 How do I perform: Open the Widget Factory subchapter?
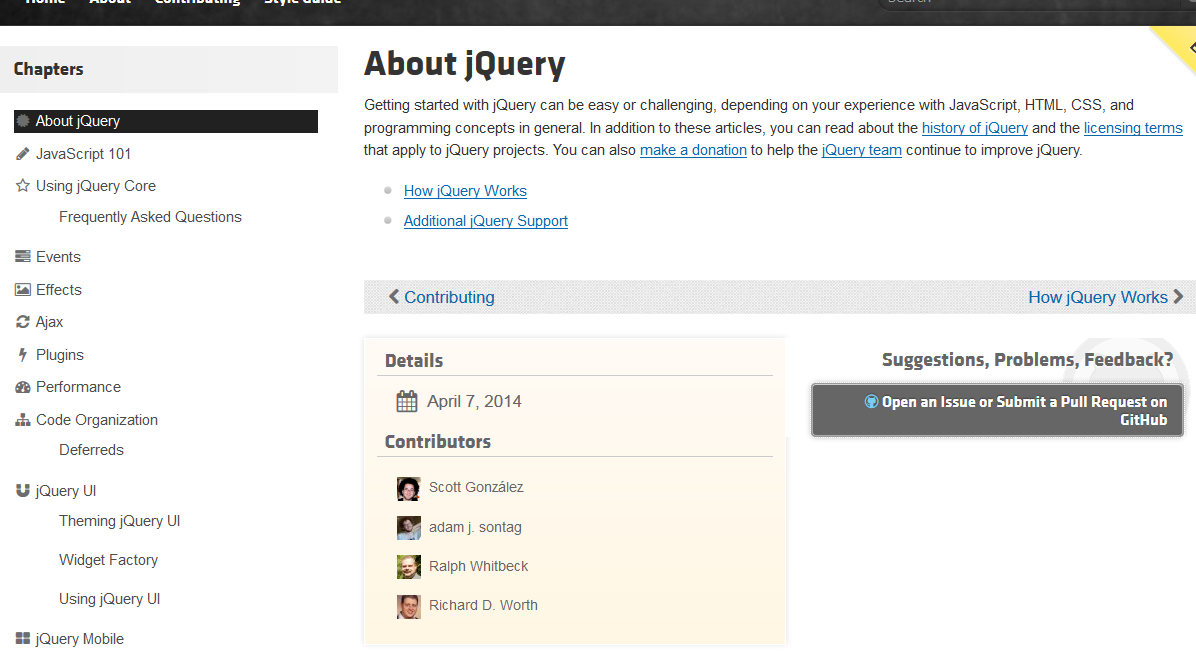[108, 560]
